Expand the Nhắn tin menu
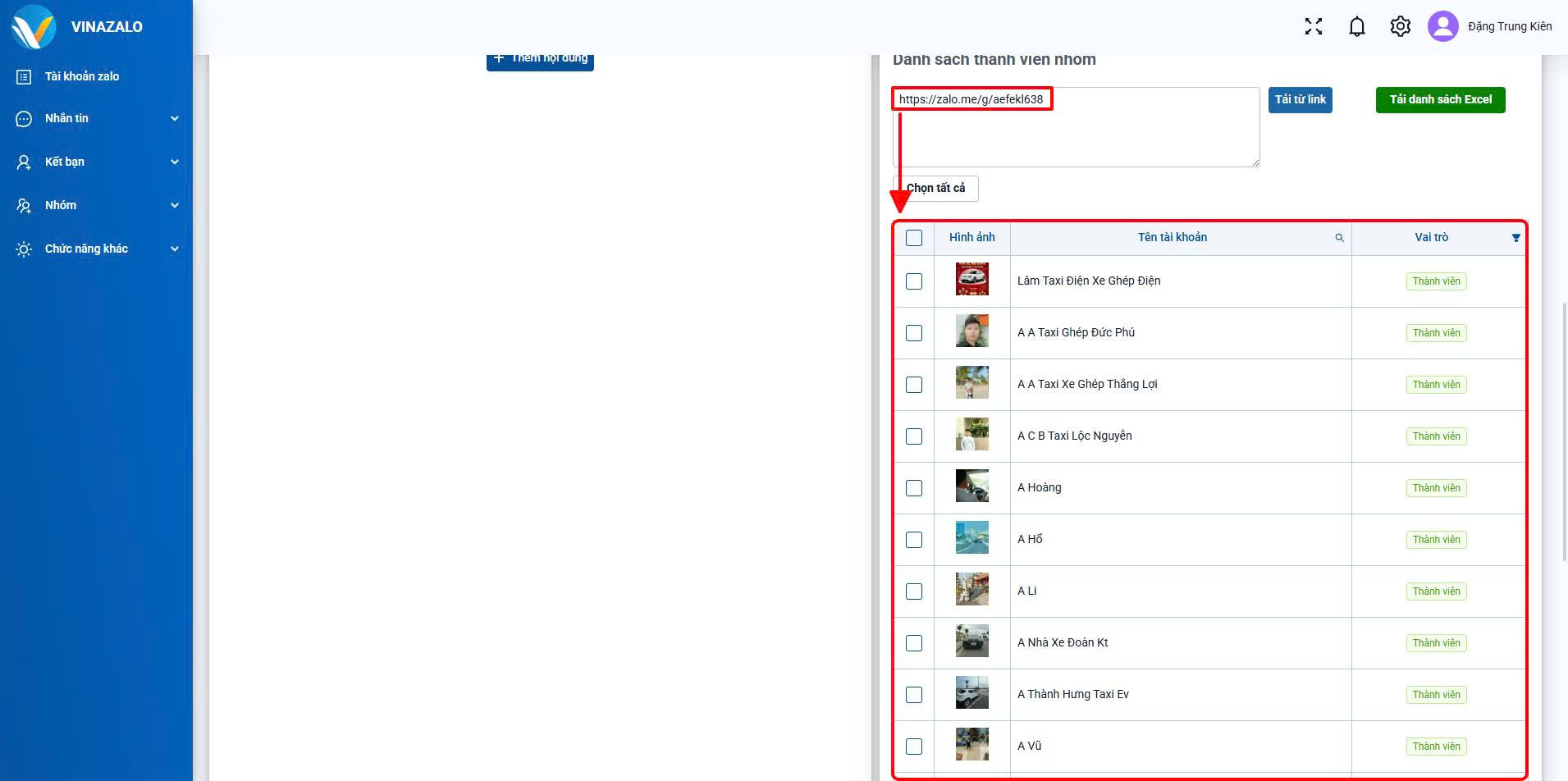Screen dimensions: 1568x781 point(97,119)
